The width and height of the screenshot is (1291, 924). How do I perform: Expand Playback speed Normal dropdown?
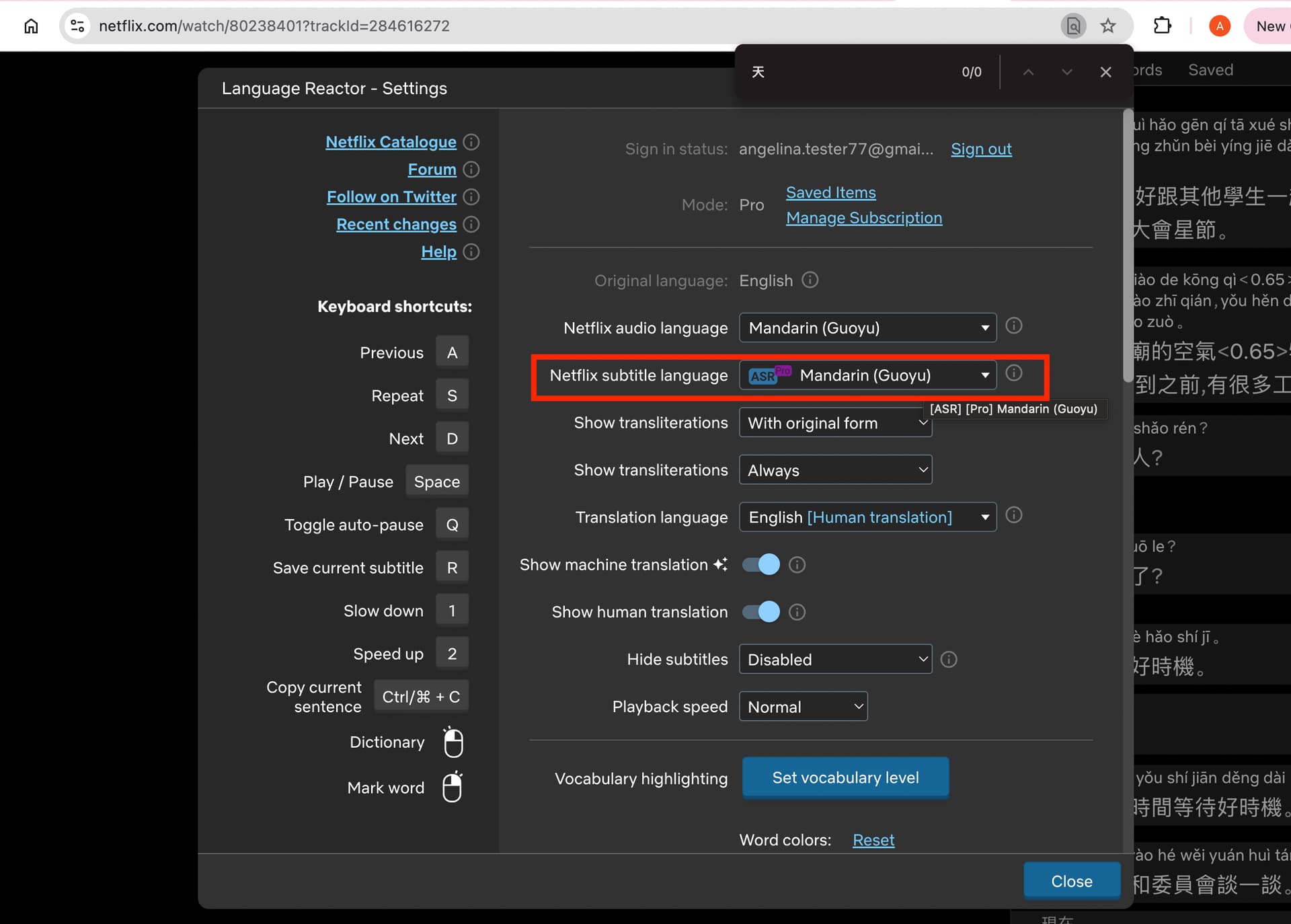(803, 707)
